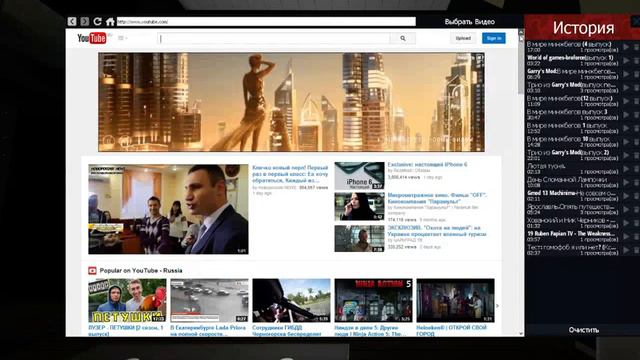The image size is (640, 360).
Task: Go back with the browser back arrow
Action: pos(72,21)
